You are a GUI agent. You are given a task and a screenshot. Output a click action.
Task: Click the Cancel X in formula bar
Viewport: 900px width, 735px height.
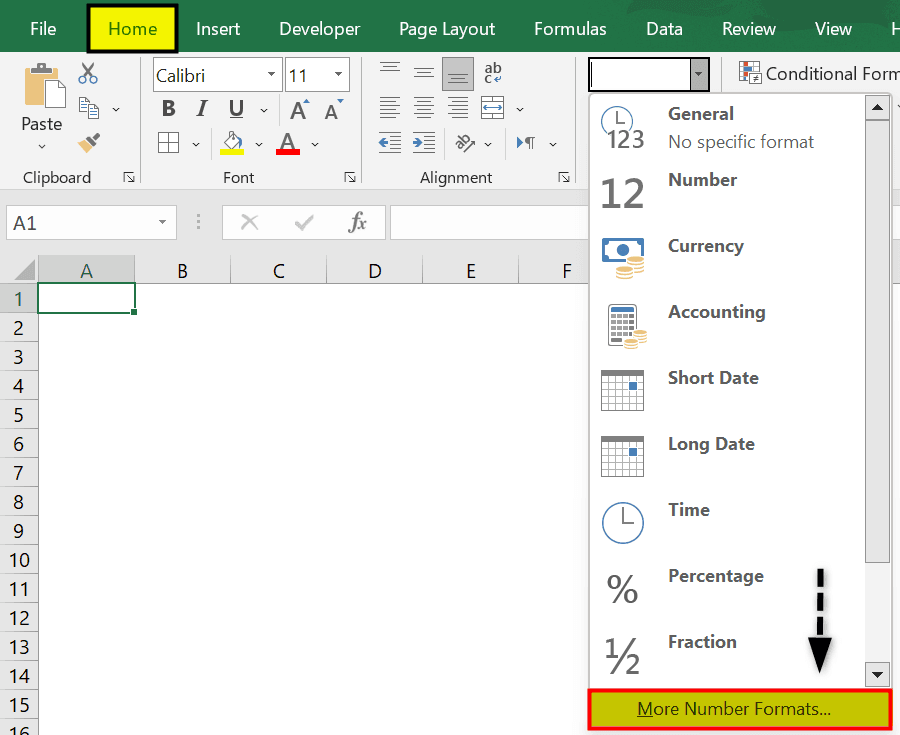250,222
